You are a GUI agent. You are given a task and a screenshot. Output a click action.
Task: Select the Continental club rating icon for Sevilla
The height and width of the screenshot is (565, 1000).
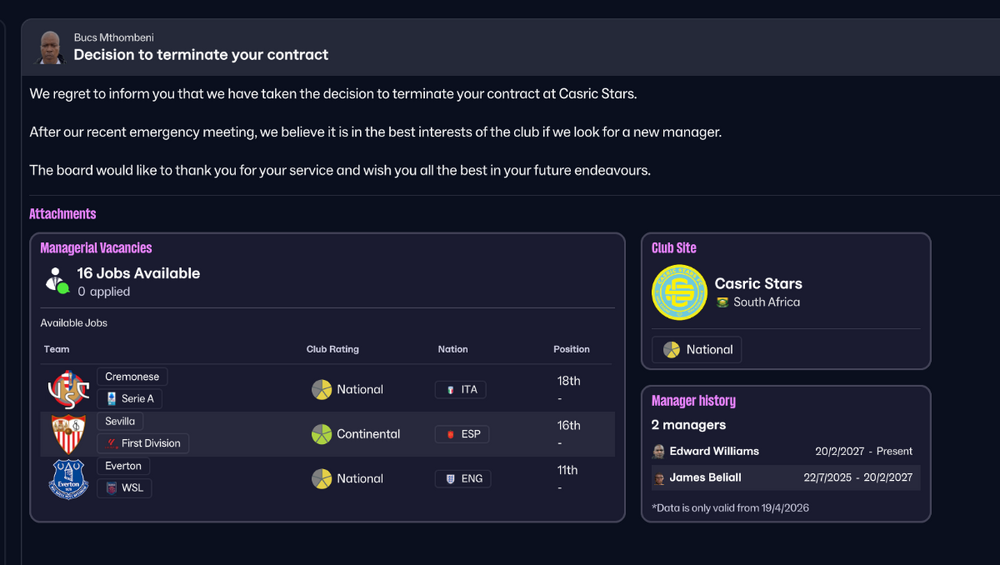pyautogui.click(x=321, y=434)
